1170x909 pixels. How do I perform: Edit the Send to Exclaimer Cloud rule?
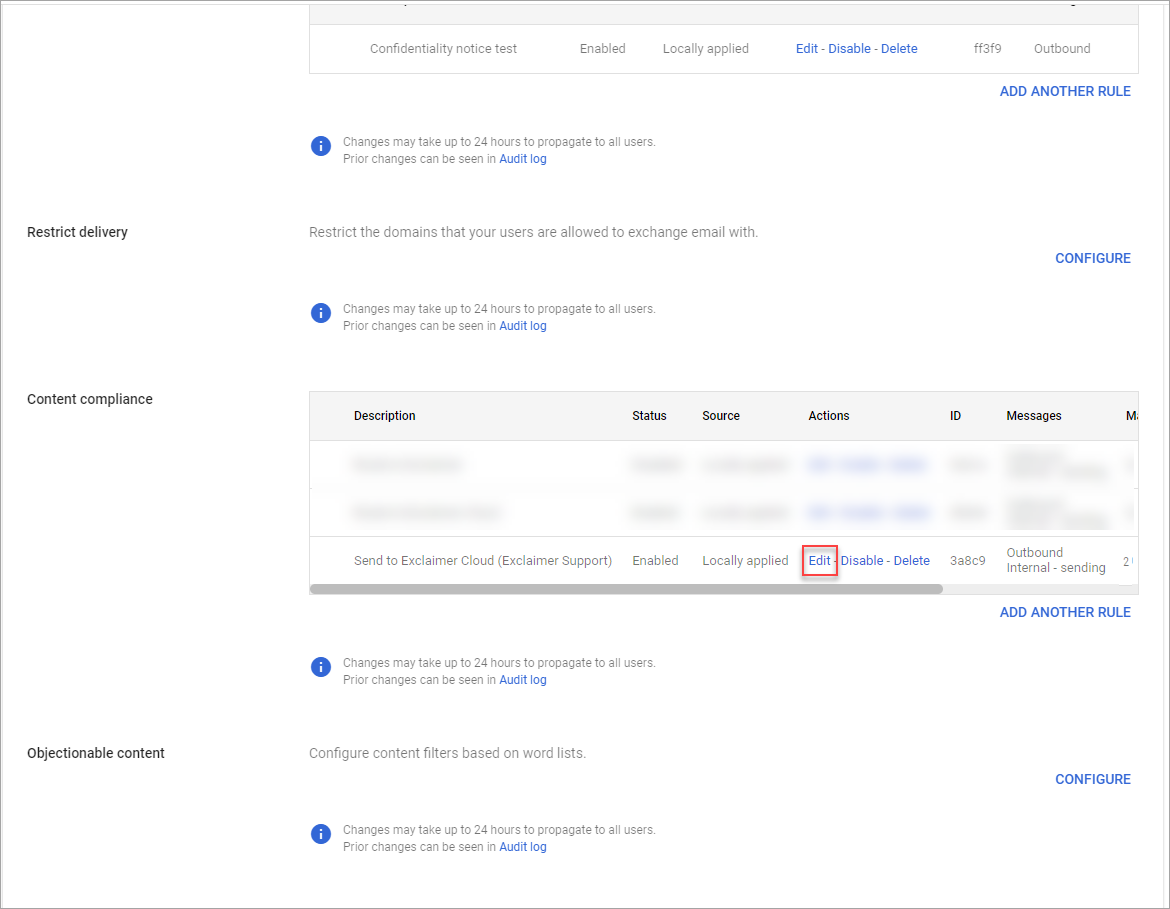click(819, 560)
